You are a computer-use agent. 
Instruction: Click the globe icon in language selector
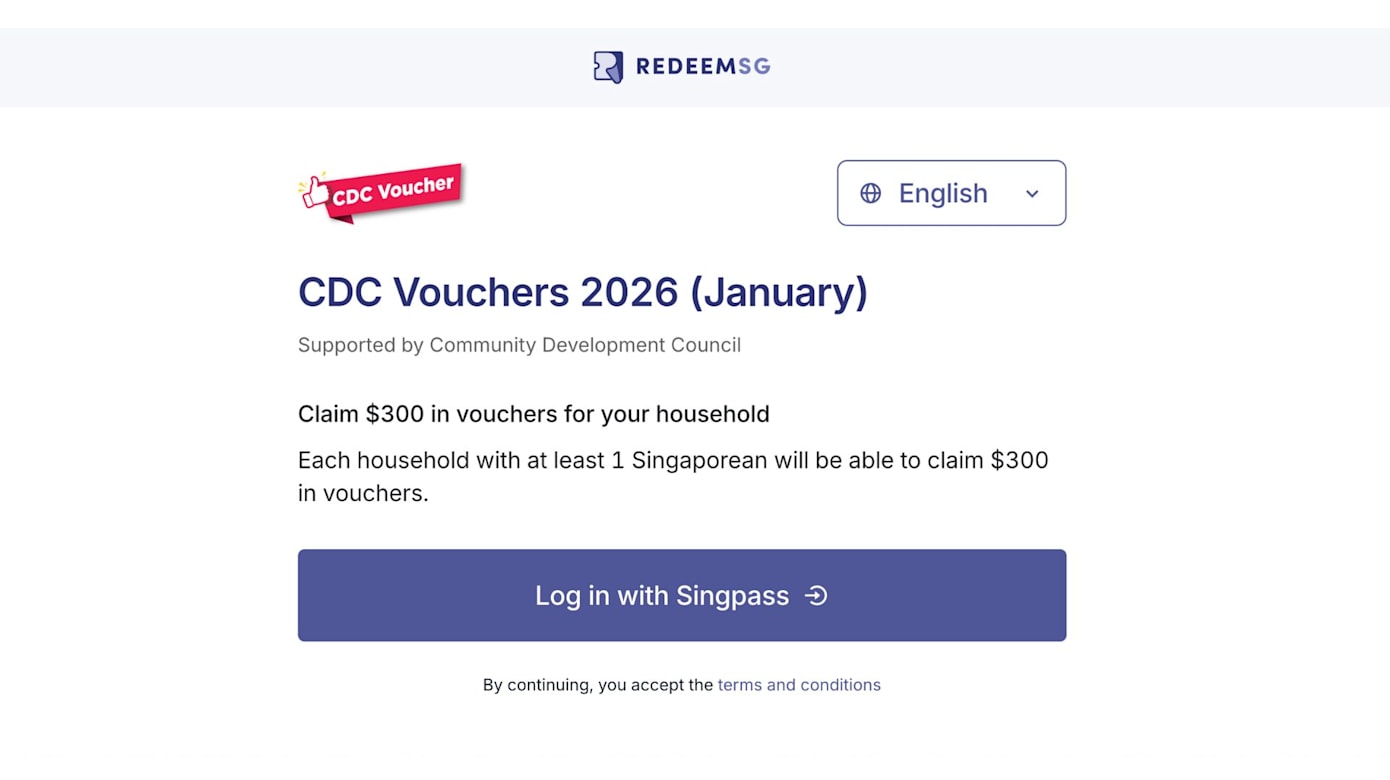[871, 193]
